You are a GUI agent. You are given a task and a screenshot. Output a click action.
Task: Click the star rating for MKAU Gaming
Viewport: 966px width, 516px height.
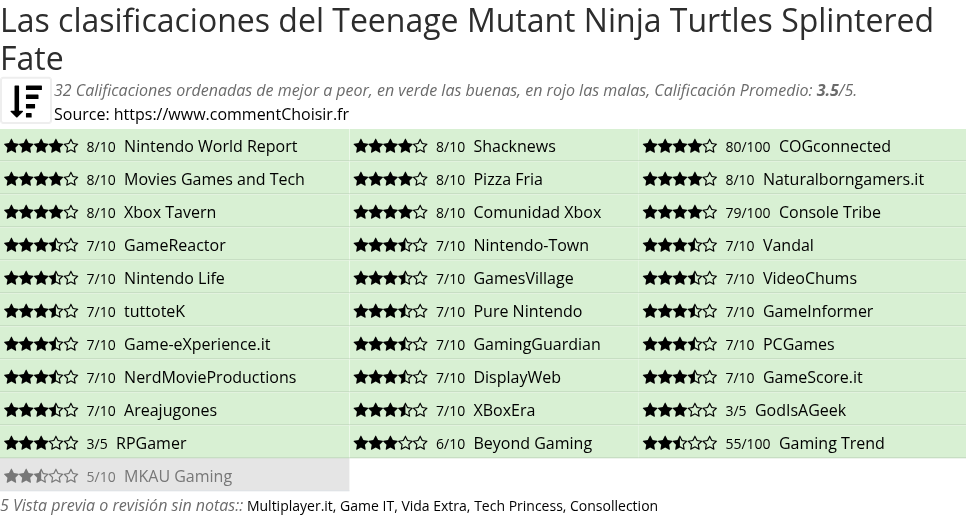pyautogui.click(x=41, y=476)
